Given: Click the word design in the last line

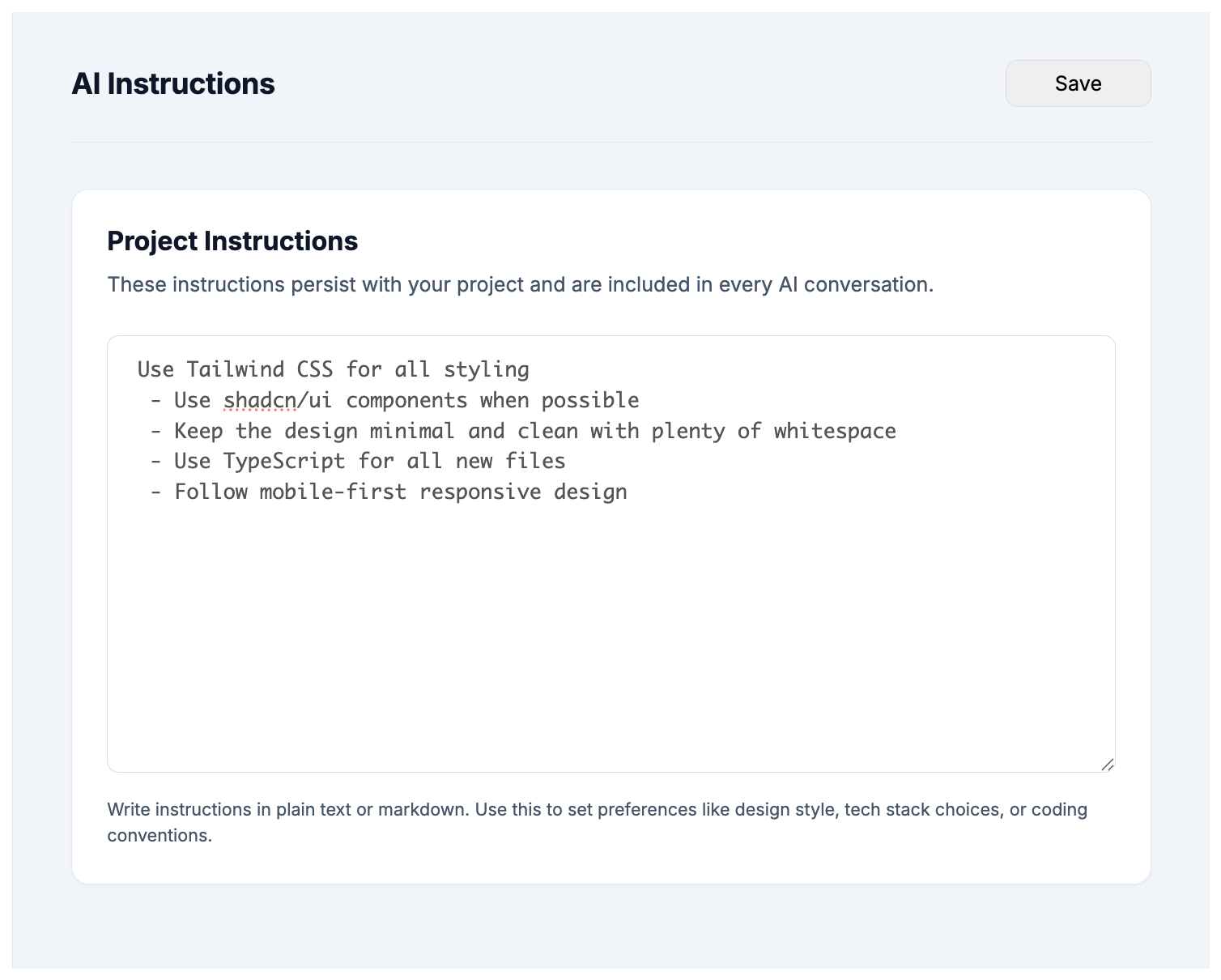Looking at the screenshot, I should click(589, 492).
